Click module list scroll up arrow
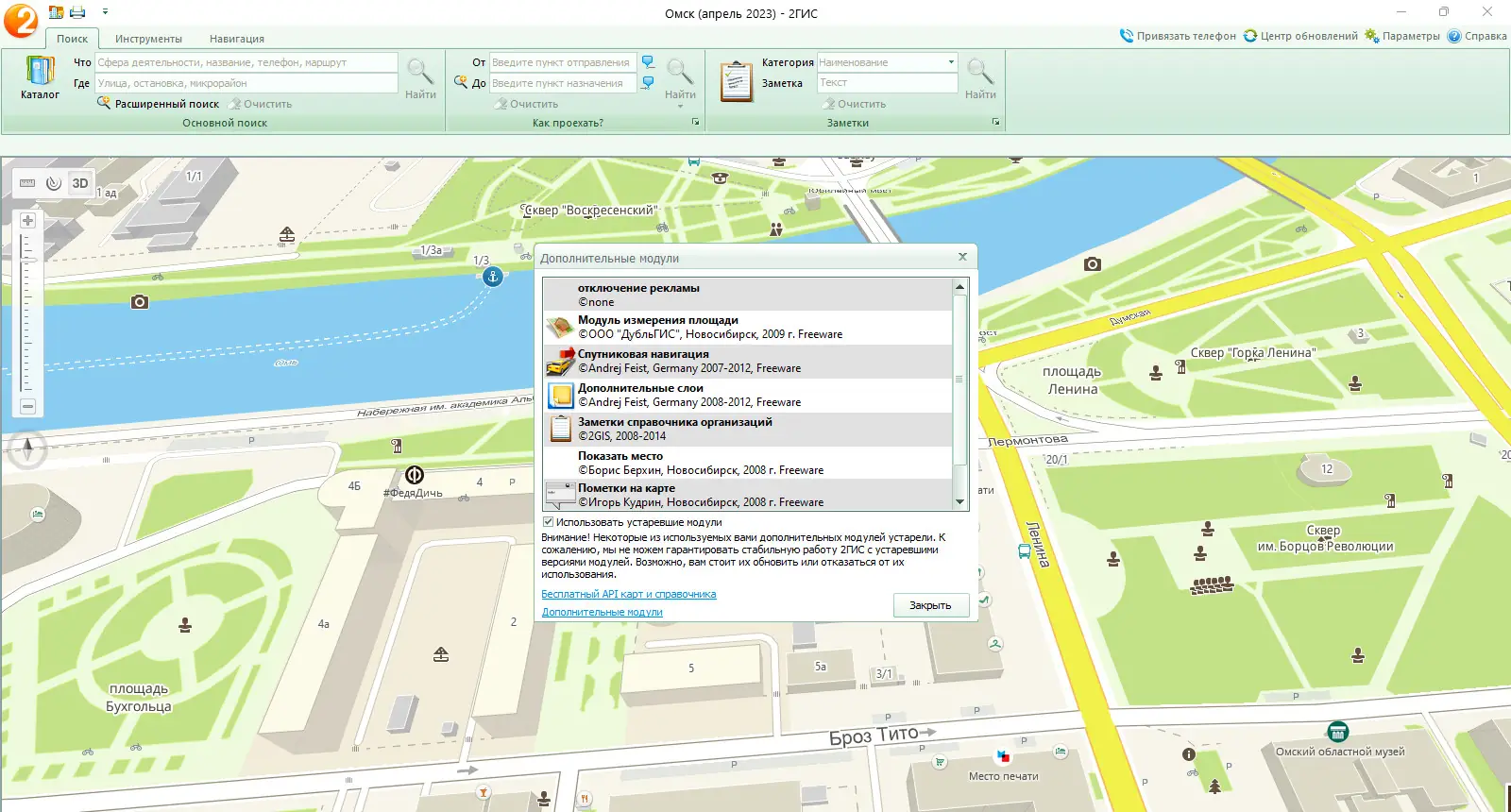 (x=960, y=286)
